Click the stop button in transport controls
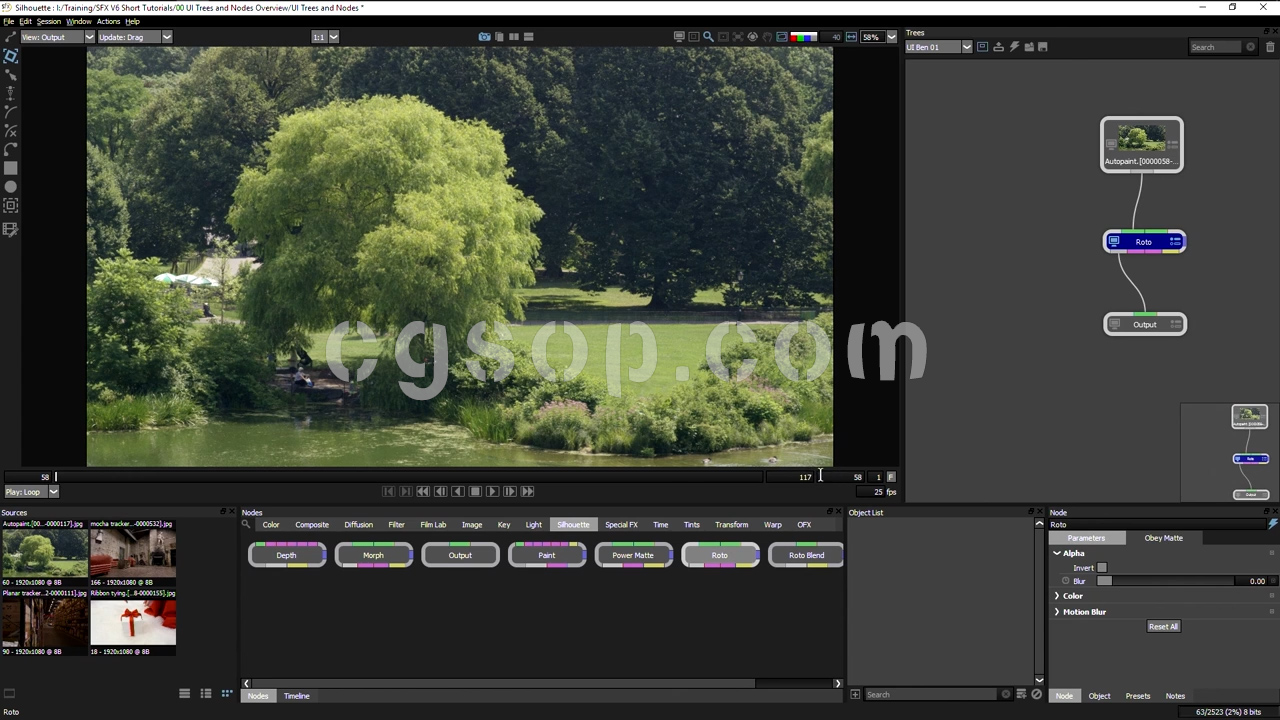 click(x=475, y=491)
